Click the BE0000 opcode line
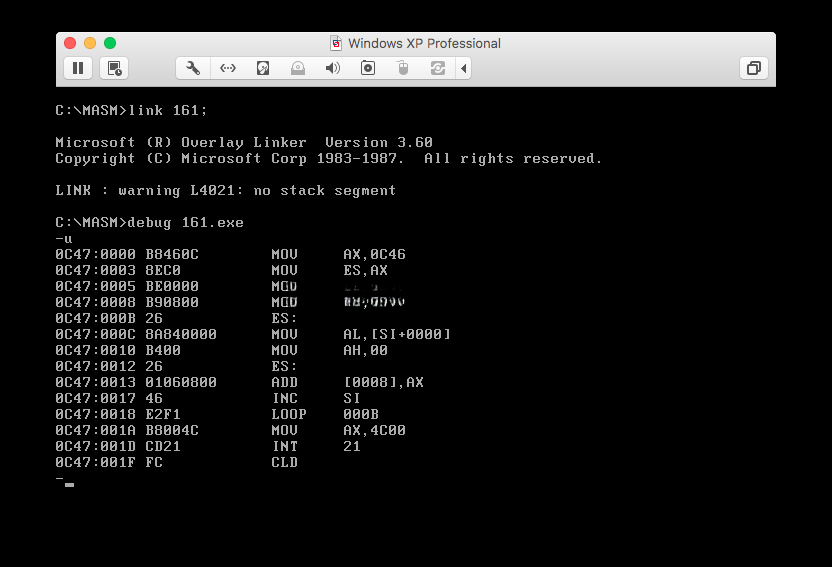The image size is (832, 567). [x=230, y=286]
